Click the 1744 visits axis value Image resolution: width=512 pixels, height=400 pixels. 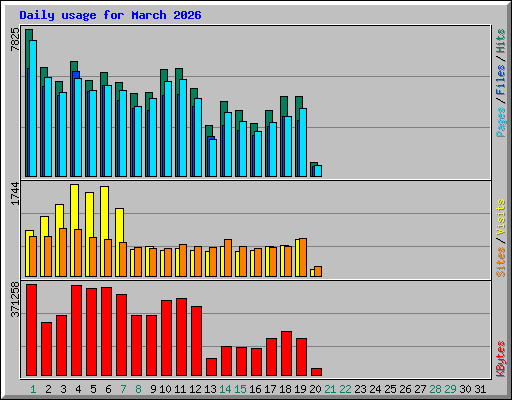15,194
